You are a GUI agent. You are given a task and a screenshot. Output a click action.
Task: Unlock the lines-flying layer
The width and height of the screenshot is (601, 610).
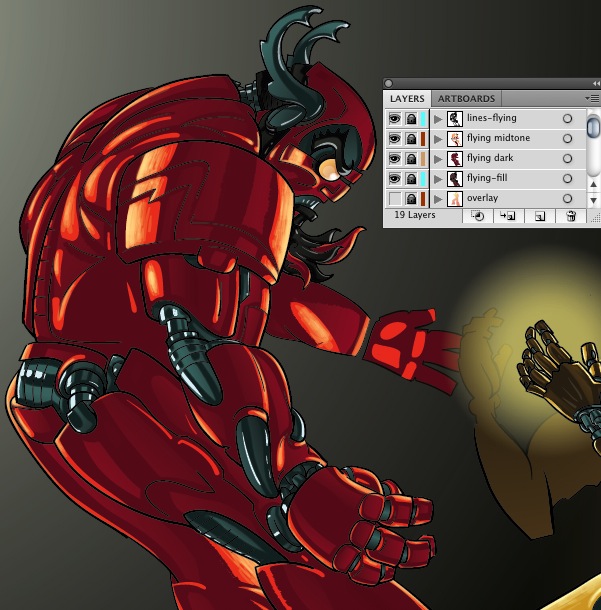click(411, 119)
